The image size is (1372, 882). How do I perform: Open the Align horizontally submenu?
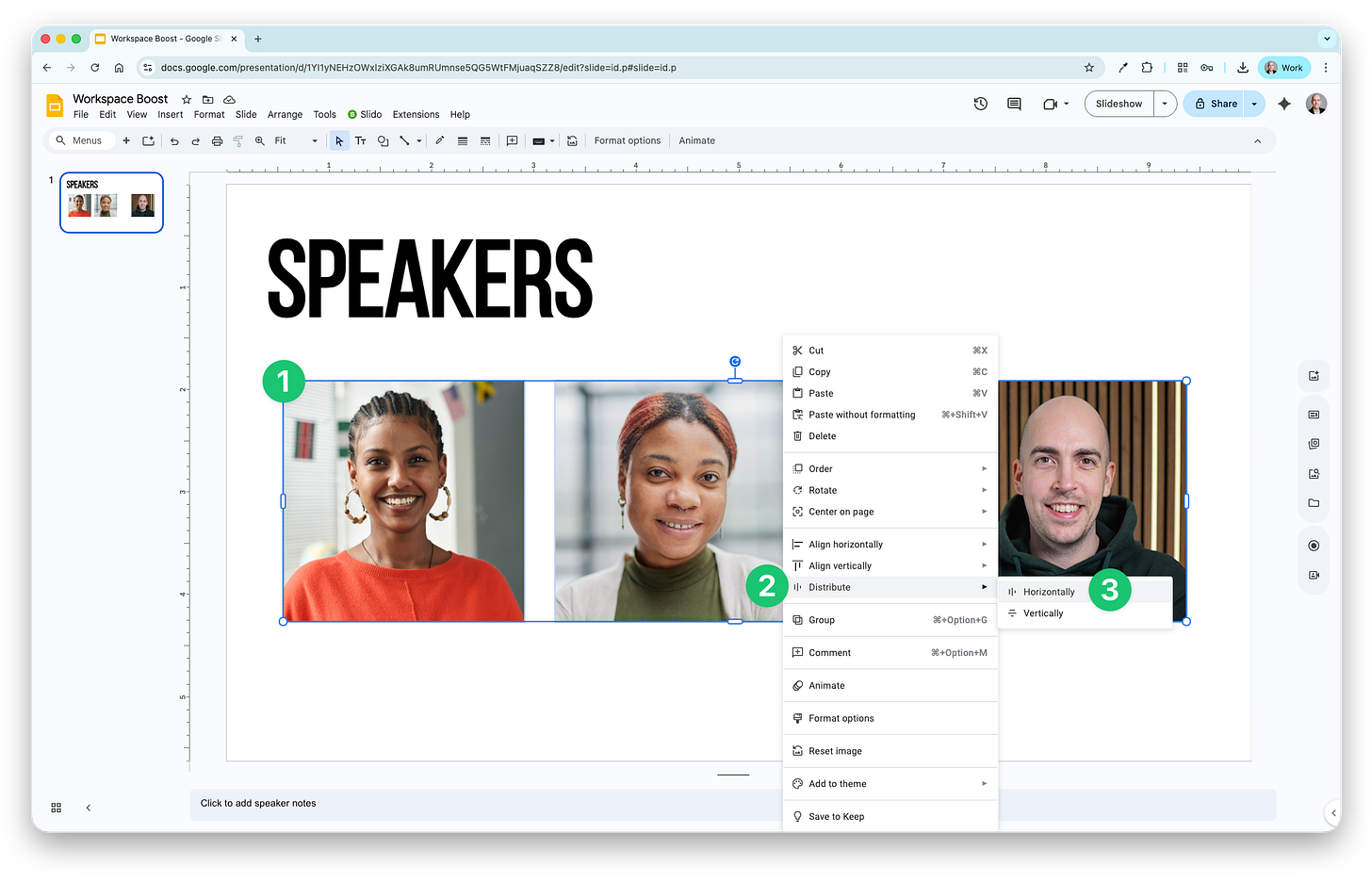click(x=890, y=545)
